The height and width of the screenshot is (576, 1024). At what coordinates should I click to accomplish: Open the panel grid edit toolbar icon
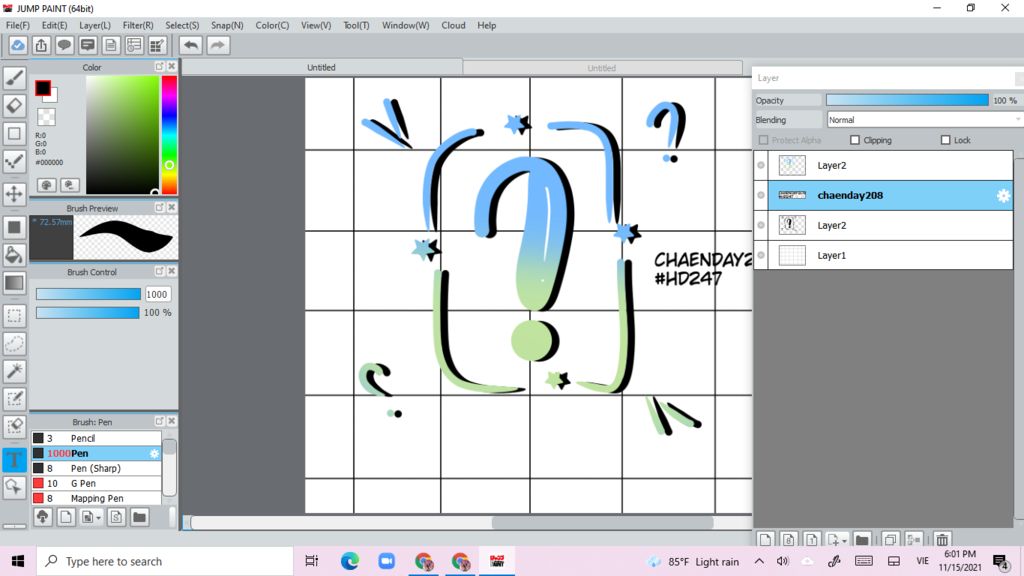tap(157, 45)
